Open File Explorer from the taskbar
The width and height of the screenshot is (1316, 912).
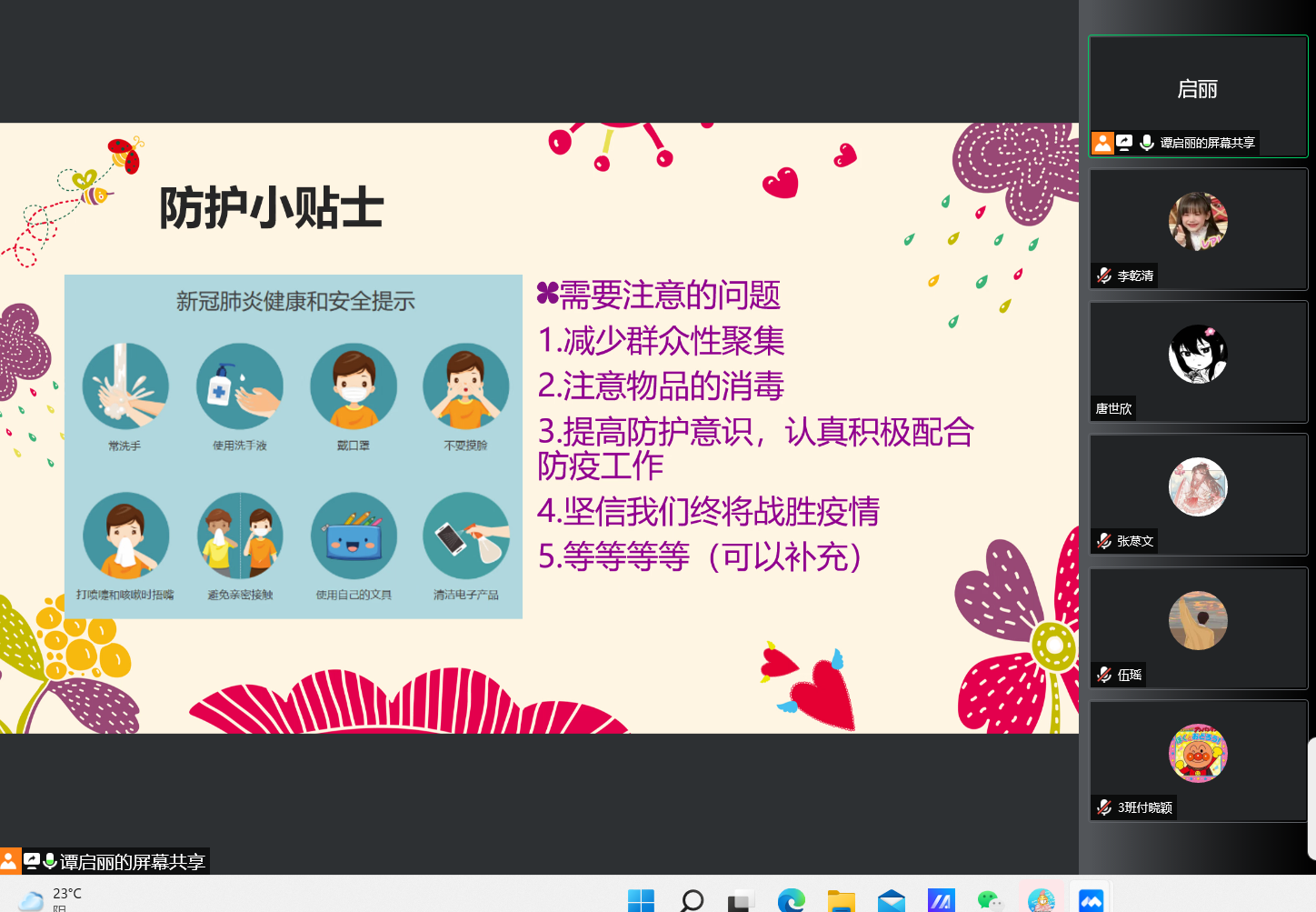point(842,900)
